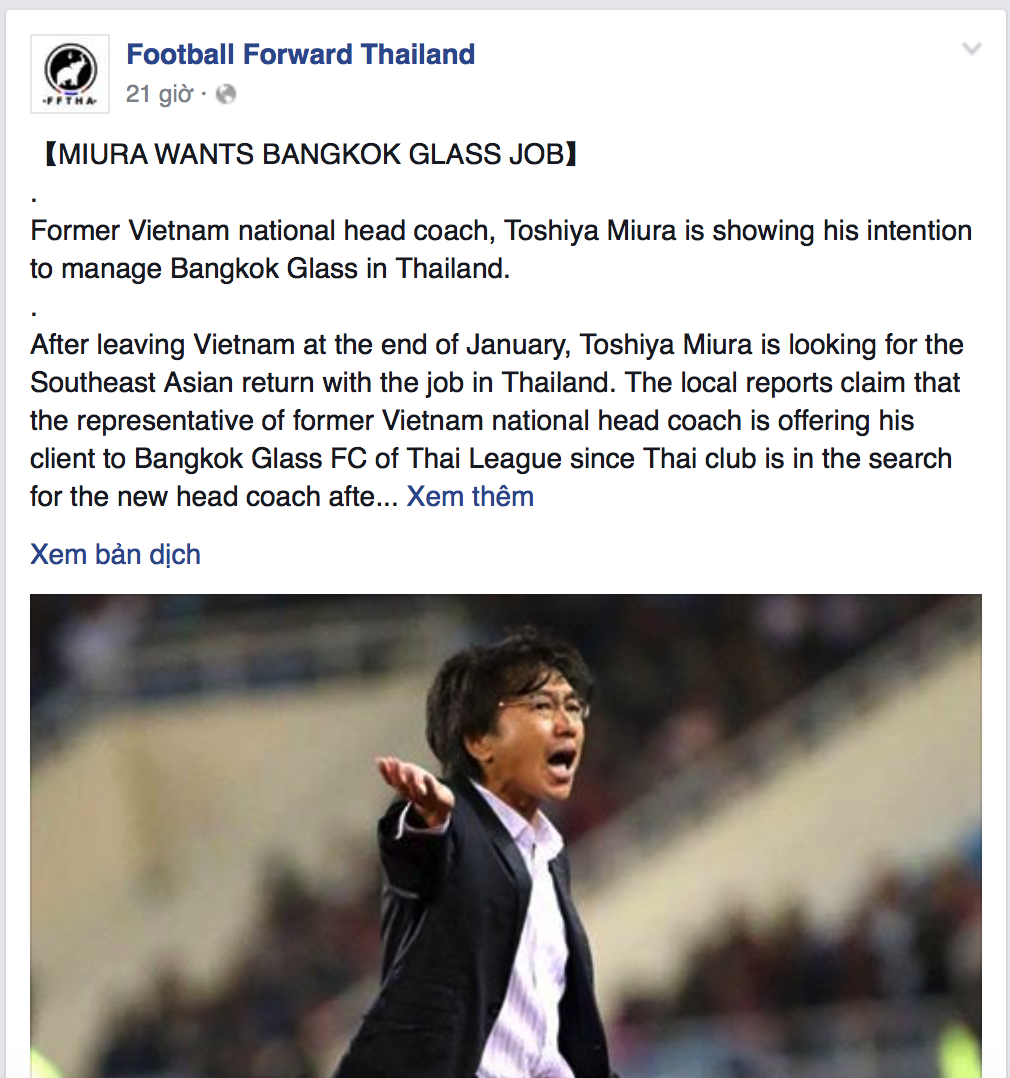Click the paragraph beginning "Former Vietnam national"
This screenshot has width=1010, height=1078.
coord(500,250)
